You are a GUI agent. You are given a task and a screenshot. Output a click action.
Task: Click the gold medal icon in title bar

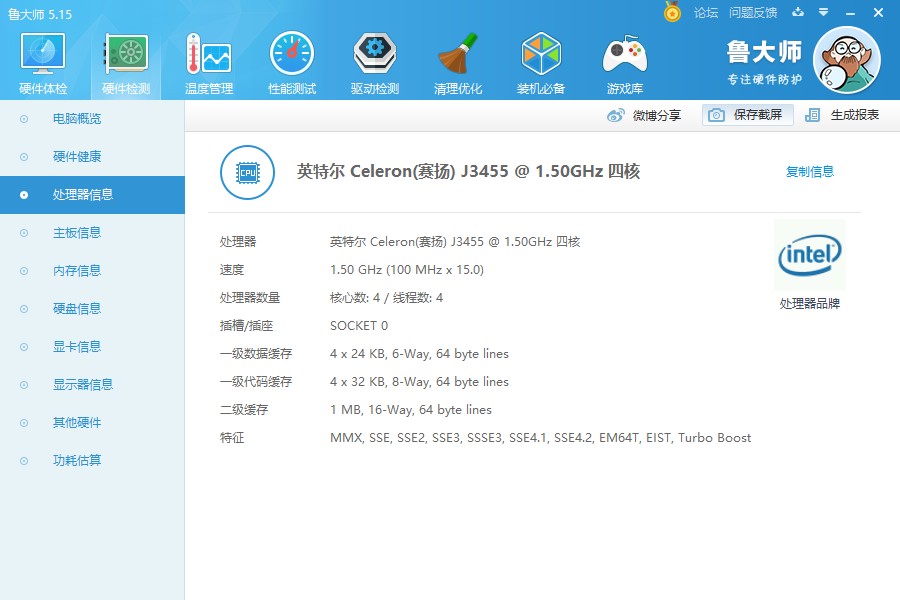672,11
